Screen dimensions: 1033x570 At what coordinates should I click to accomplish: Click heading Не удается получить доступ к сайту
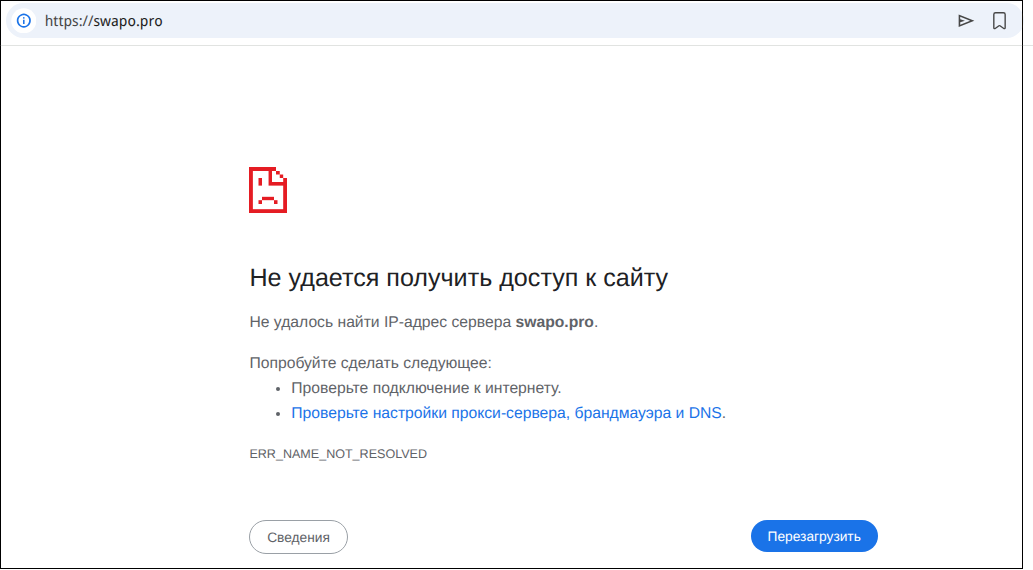pyautogui.click(x=459, y=278)
